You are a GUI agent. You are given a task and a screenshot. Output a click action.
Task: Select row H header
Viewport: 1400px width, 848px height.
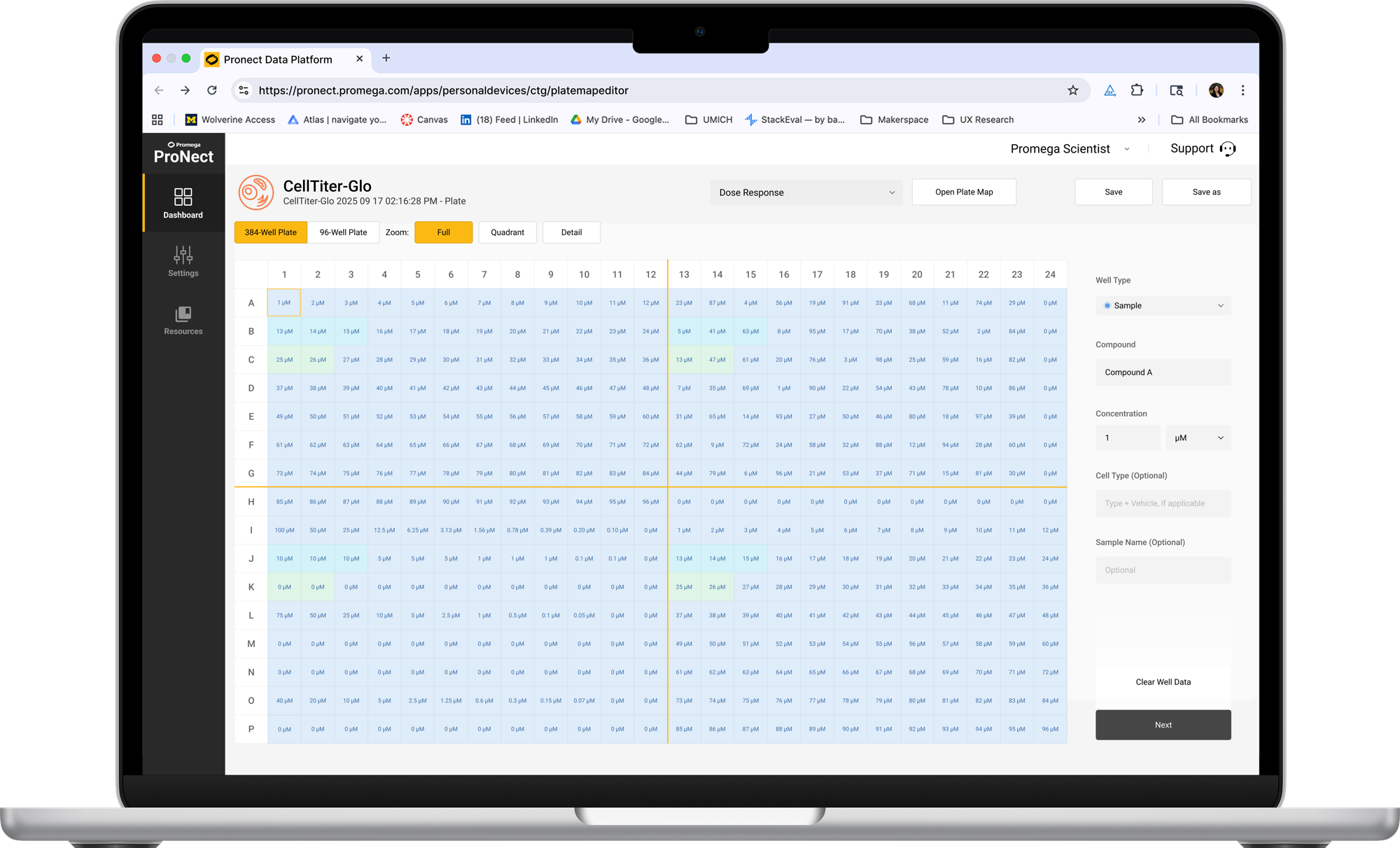(251, 502)
